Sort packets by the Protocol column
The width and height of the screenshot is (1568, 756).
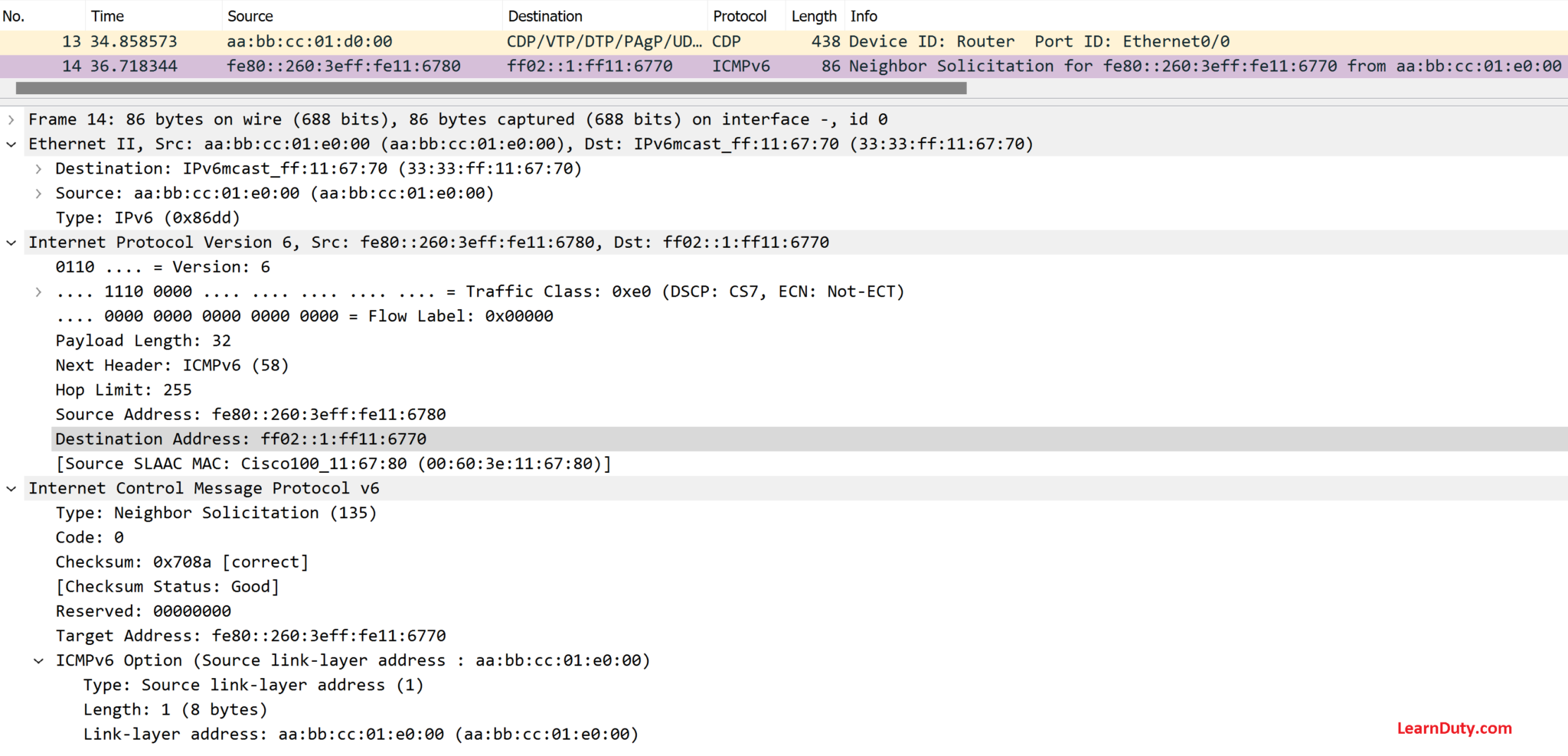click(x=740, y=15)
